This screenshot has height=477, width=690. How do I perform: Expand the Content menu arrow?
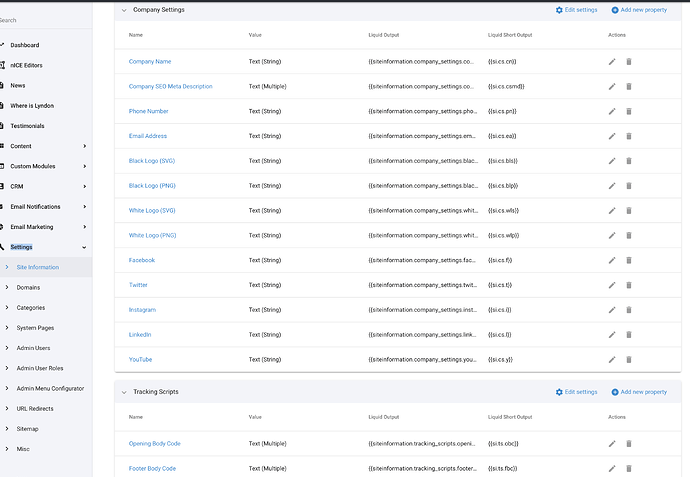tap(84, 146)
